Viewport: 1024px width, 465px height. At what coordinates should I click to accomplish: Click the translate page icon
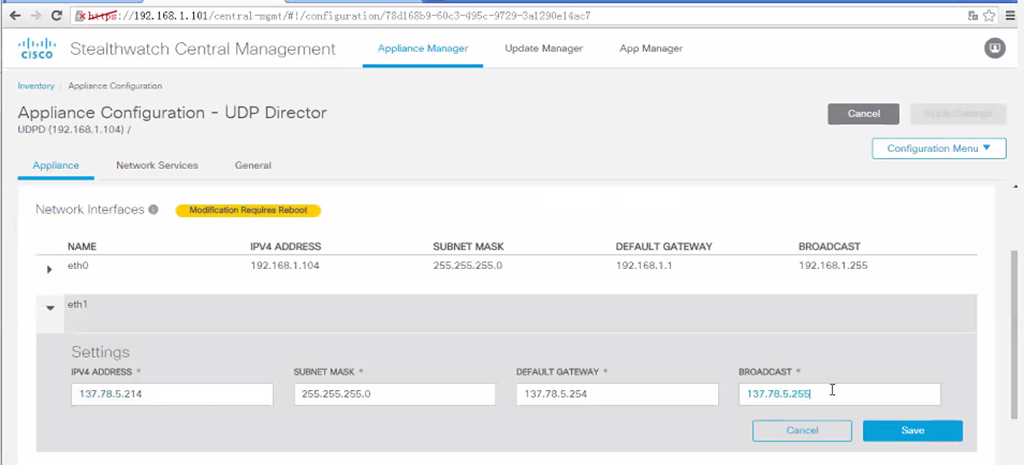[972, 16]
